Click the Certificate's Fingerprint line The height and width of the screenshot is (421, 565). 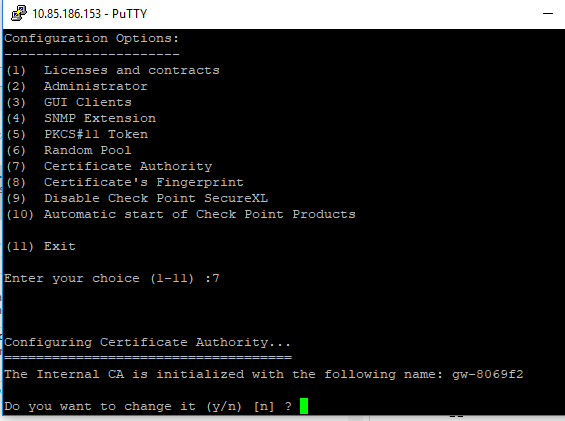pyautogui.click(x=124, y=182)
